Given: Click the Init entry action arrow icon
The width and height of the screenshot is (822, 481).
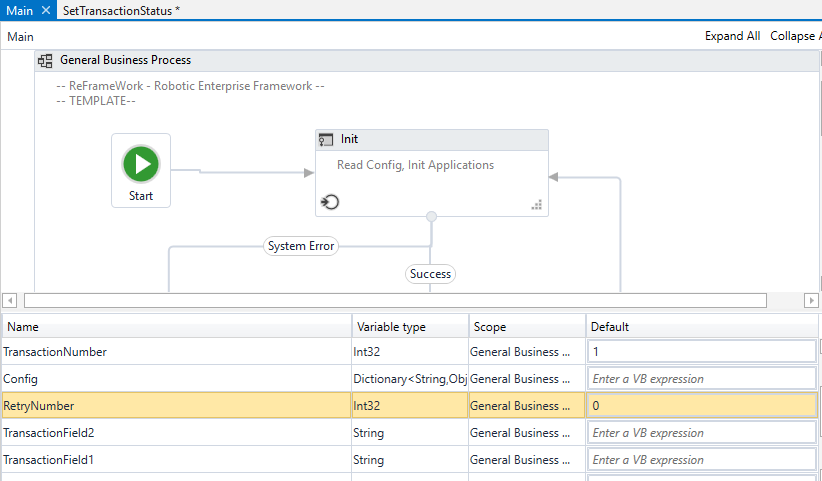Looking at the screenshot, I should pos(330,203).
